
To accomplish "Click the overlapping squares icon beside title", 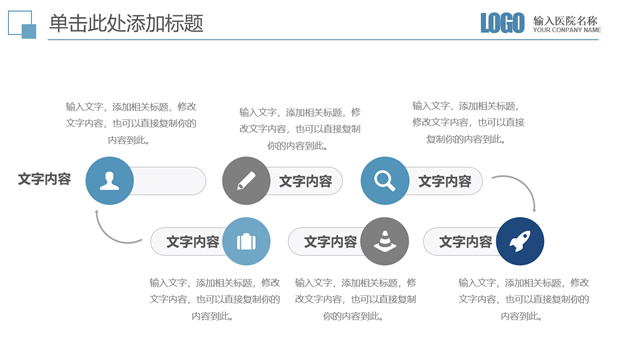I will point(22,24).
